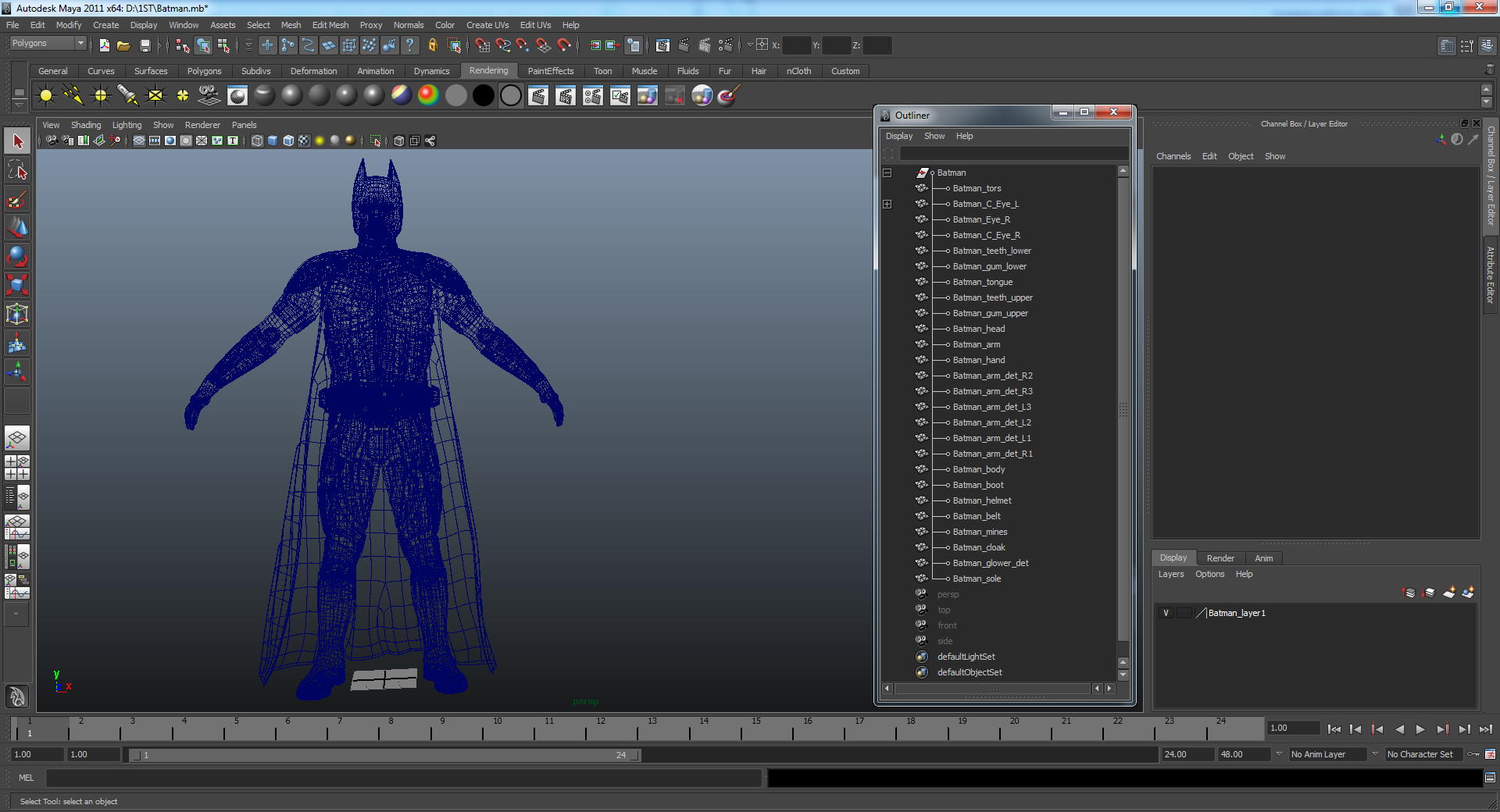Enable use all lights yellow sphere

coord(320,141)
